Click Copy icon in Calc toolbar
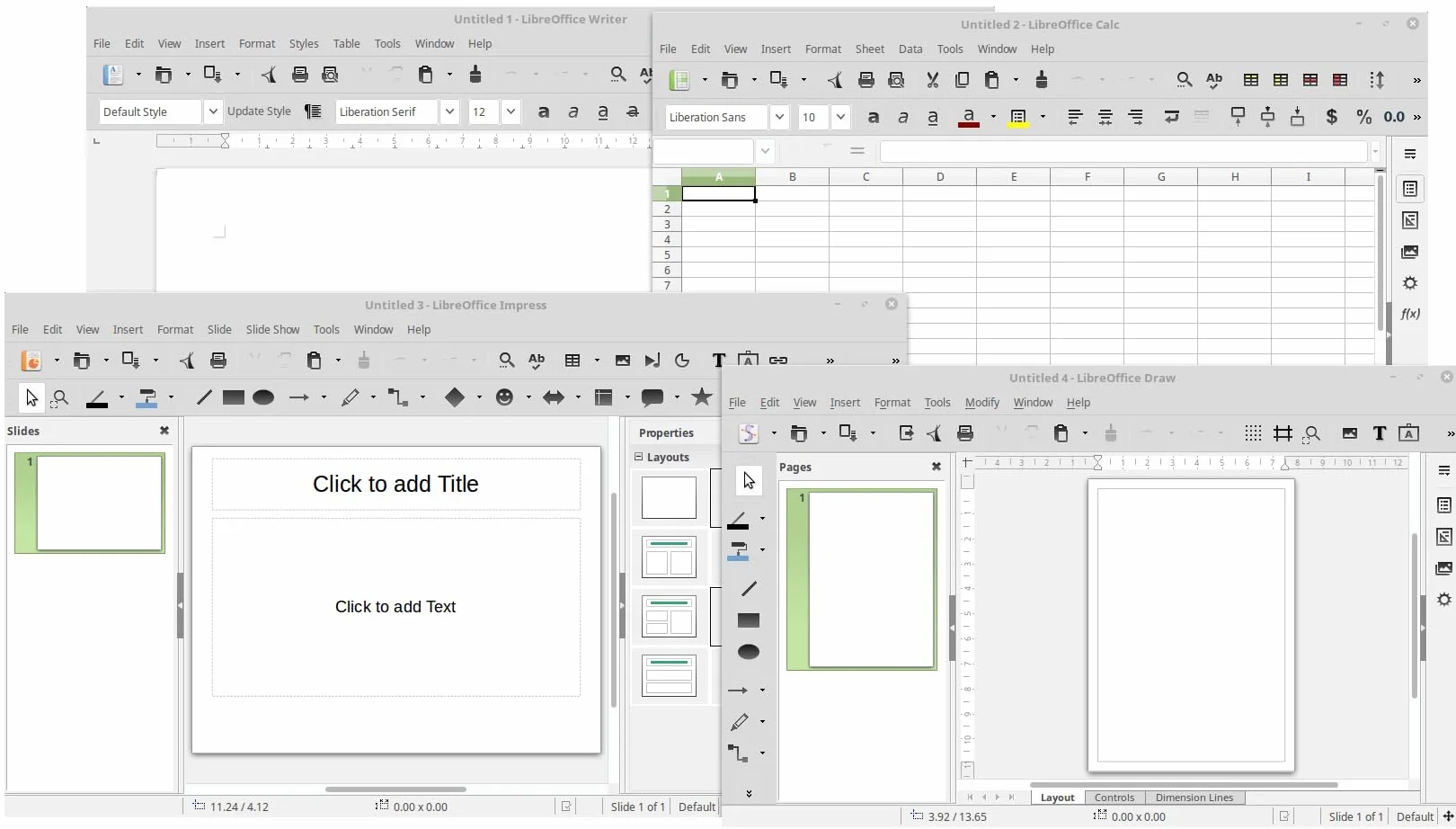The height and width of the screenshot is (829, 1456). [x=962, y=80]
